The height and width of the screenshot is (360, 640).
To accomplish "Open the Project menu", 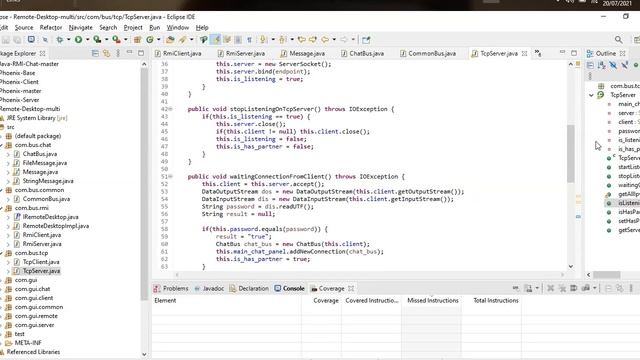I will click(133, 27).
